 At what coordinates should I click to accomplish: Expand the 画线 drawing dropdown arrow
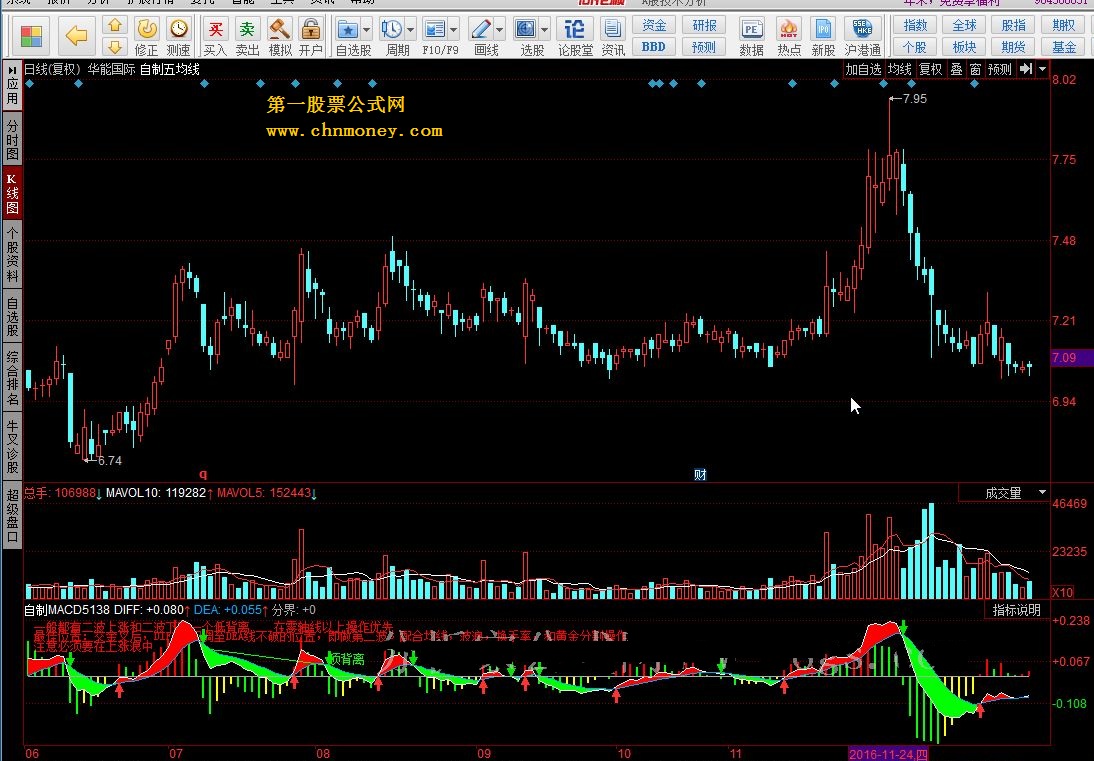pos(500,30)
